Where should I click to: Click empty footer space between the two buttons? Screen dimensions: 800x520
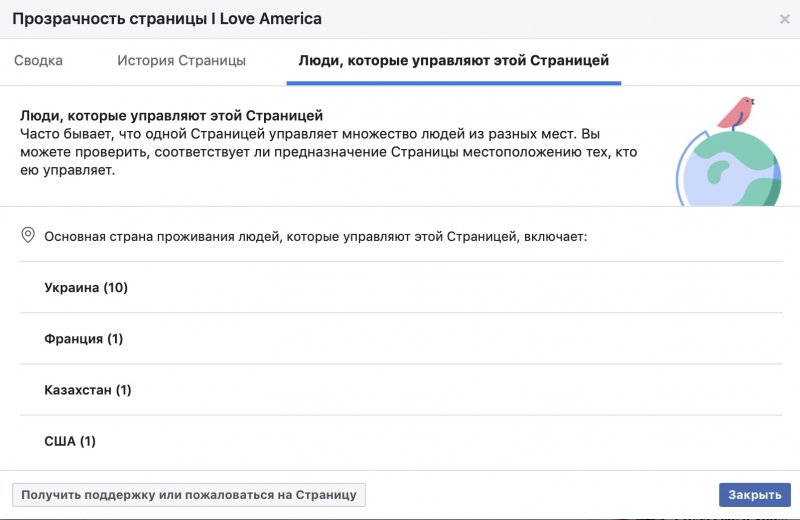click(x=540, y=495)
